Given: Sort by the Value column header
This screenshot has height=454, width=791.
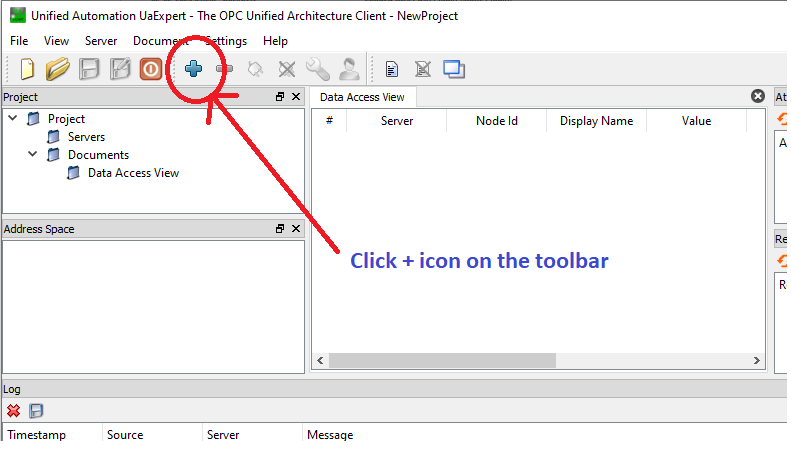Looking at the screenshot, I should point(696,121).
